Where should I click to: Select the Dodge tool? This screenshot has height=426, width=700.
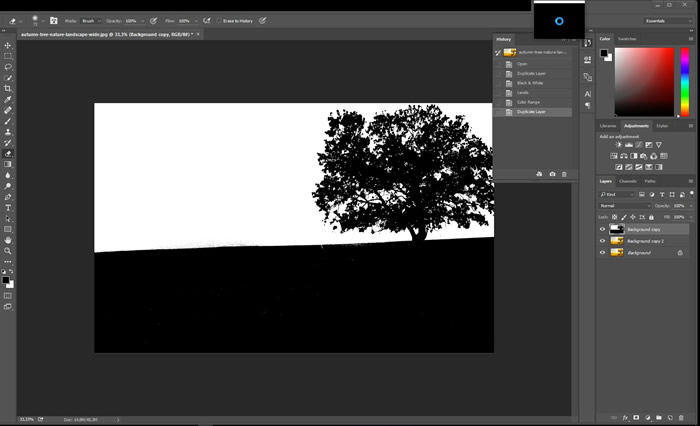click(8, 186)
